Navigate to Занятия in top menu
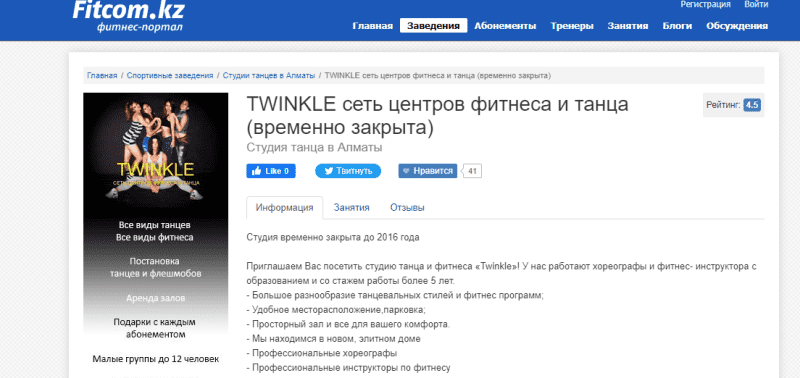800x378 pixels. click(x=628, y=26)
